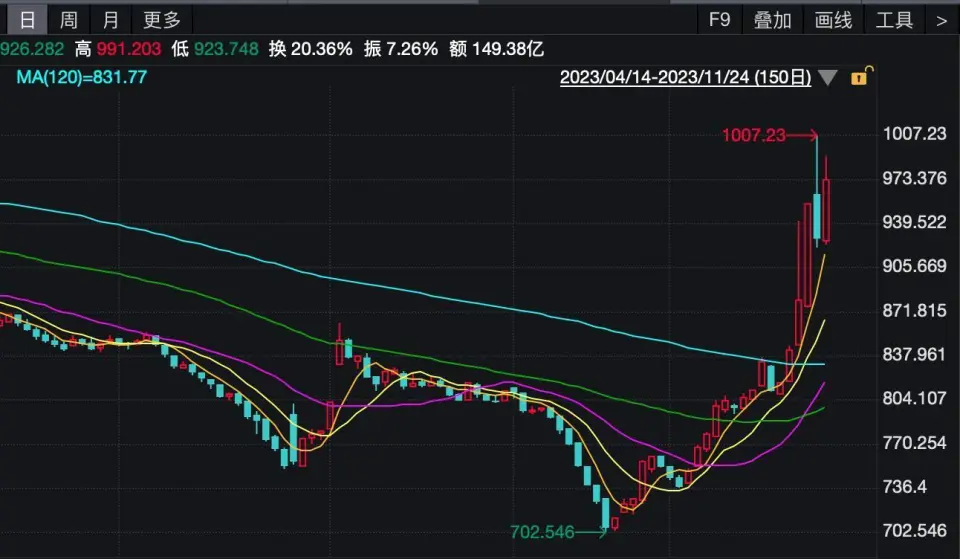Screen dimensions: 960x559
Task: Click the green 702.546 low price marker
Action: pyautogui.click(x=542, y=532)
